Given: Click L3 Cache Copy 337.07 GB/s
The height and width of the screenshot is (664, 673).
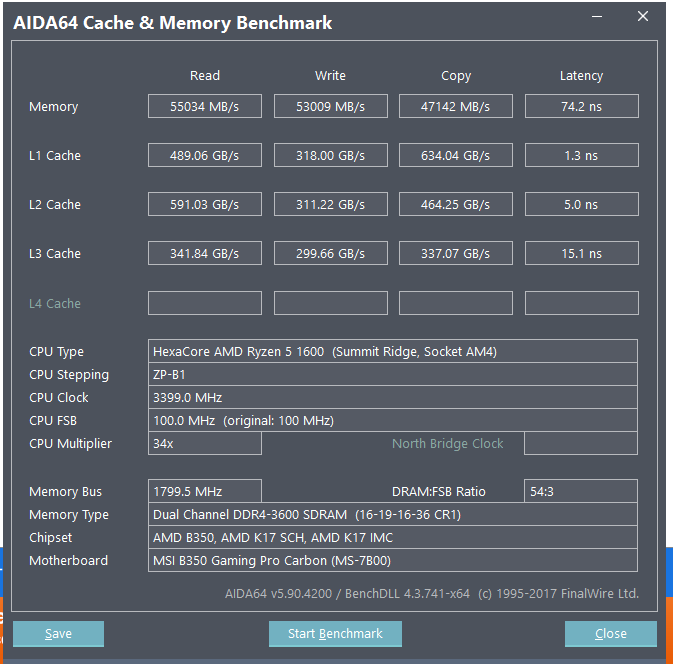Looking at the screenshot, I should pyautogui.click(x=455, y=253).
